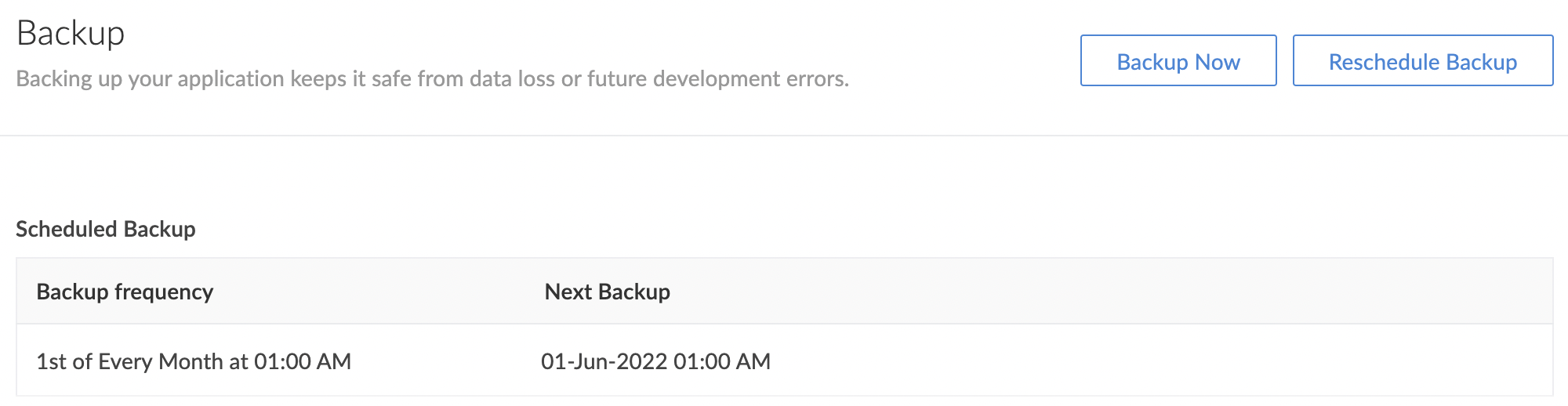The width and height of the screenshot is (1568, 406).
Task: Select the 1st of Every Month cell
Action: pyautogui.click(x=193, y=361)
